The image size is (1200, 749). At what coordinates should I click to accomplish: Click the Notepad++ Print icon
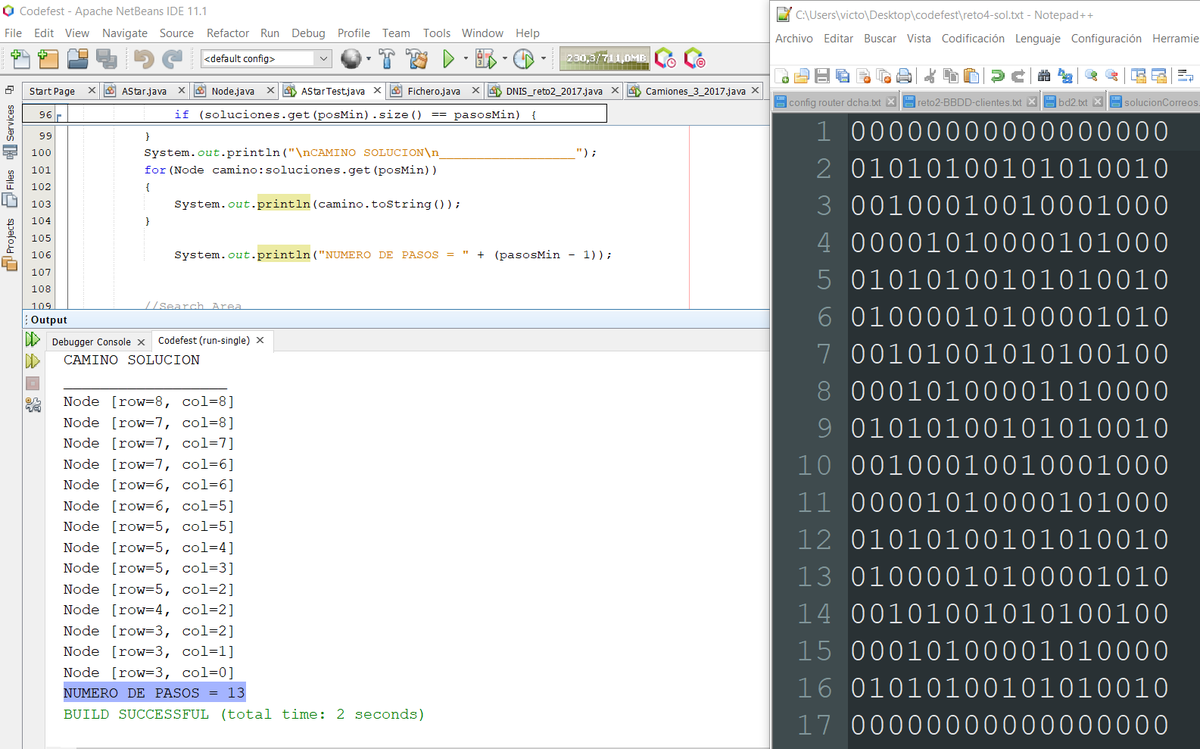tap(904, 76)
